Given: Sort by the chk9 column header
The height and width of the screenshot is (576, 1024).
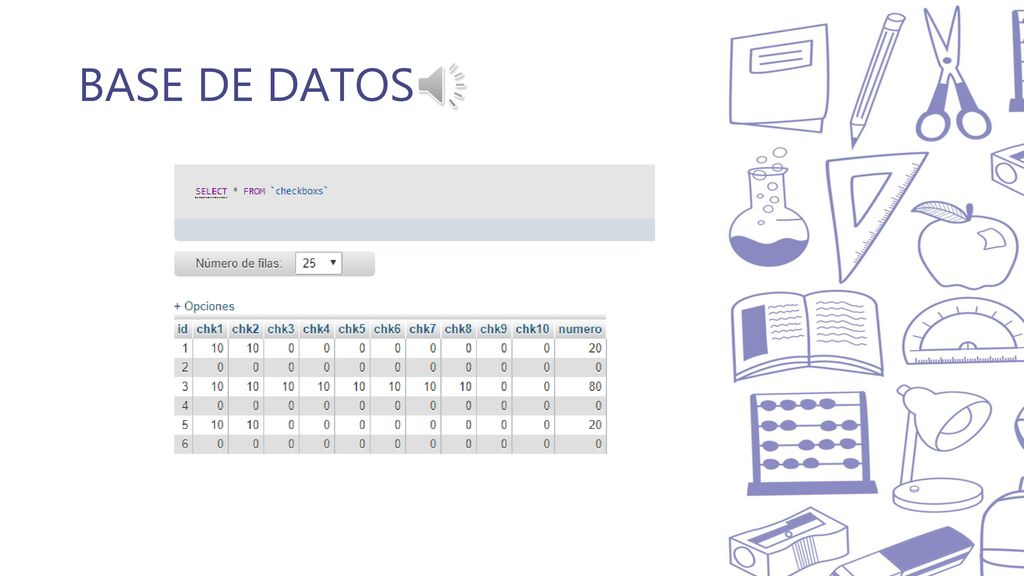Looking at the screenshot, I should coord(494,329).
